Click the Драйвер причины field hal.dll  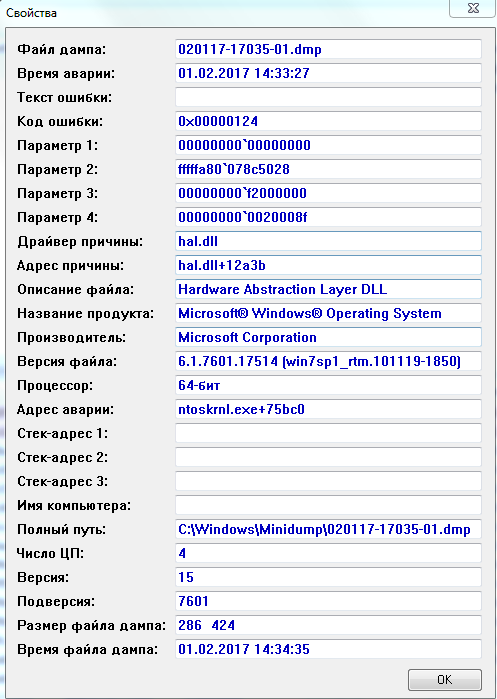click(329, 242)
